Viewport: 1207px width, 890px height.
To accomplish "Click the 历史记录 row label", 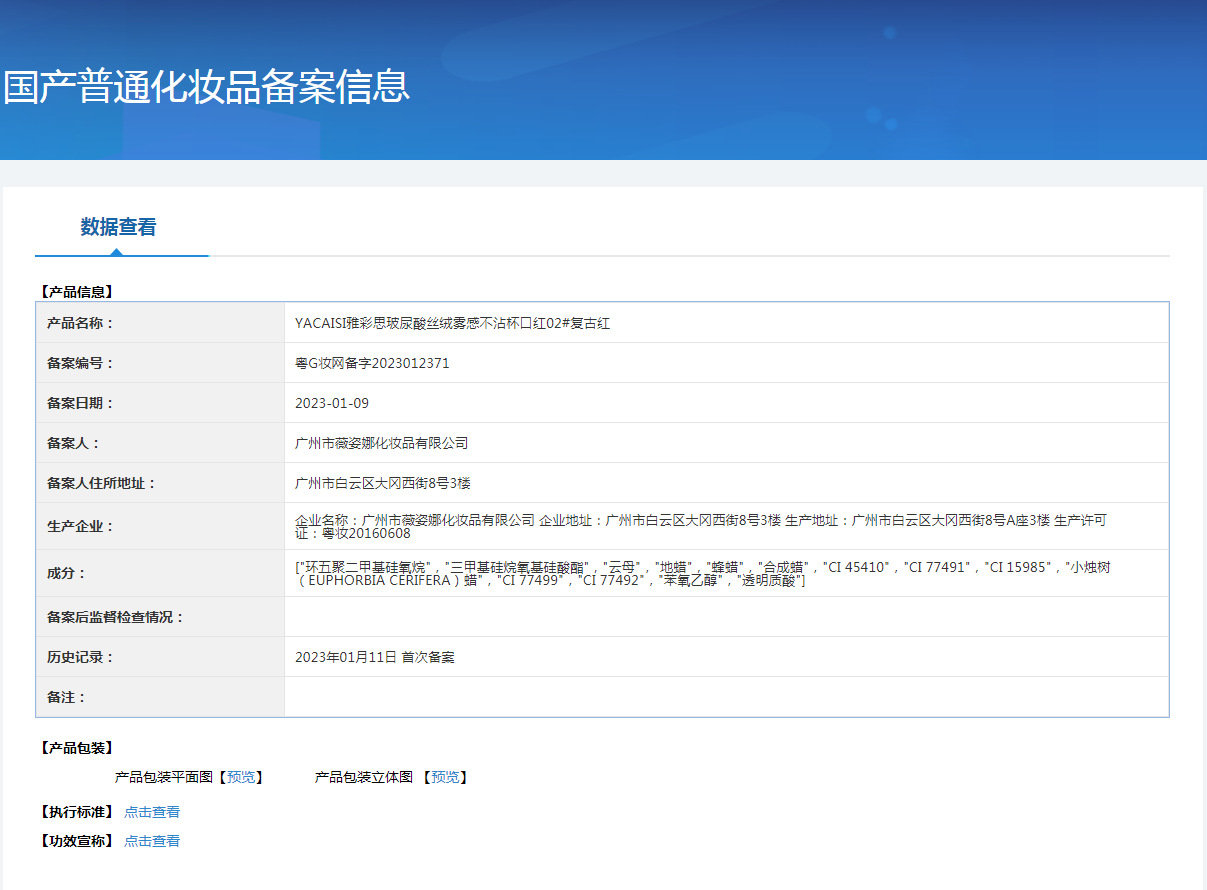I will [81, 657].
